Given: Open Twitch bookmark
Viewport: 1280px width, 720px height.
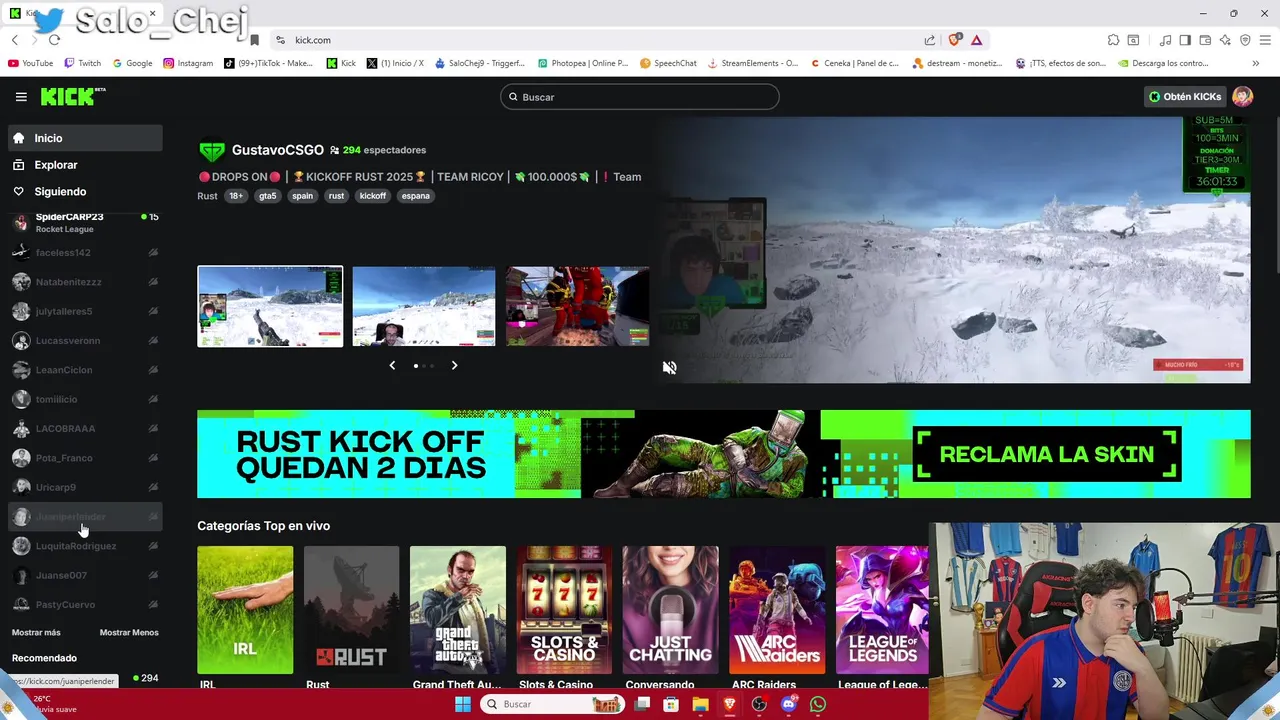Looking at the screenshot, I should point(82,63).
